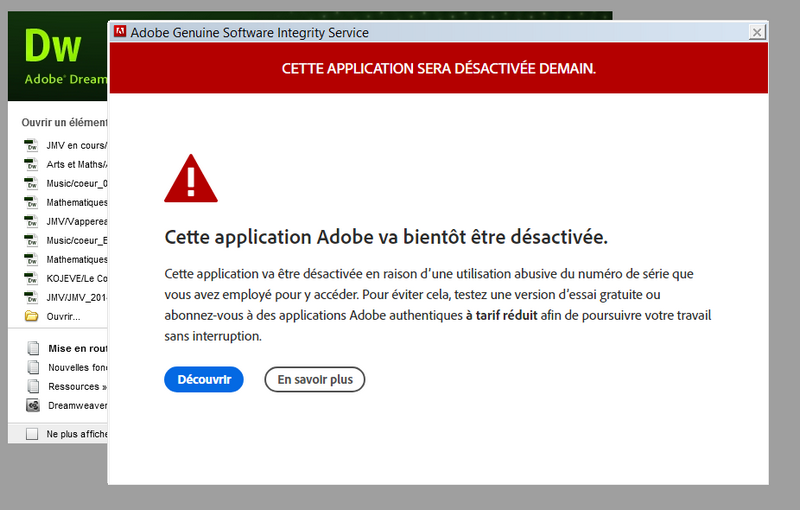The width and height of the screenshot is (800, 510).
Task: Open Mise en route link in Dreamweaver
Action: (x=78, y=348)
